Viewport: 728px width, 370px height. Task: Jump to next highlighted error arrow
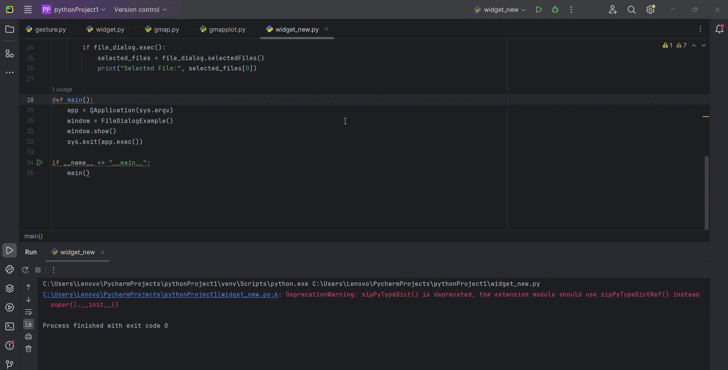tap(703, 45)
